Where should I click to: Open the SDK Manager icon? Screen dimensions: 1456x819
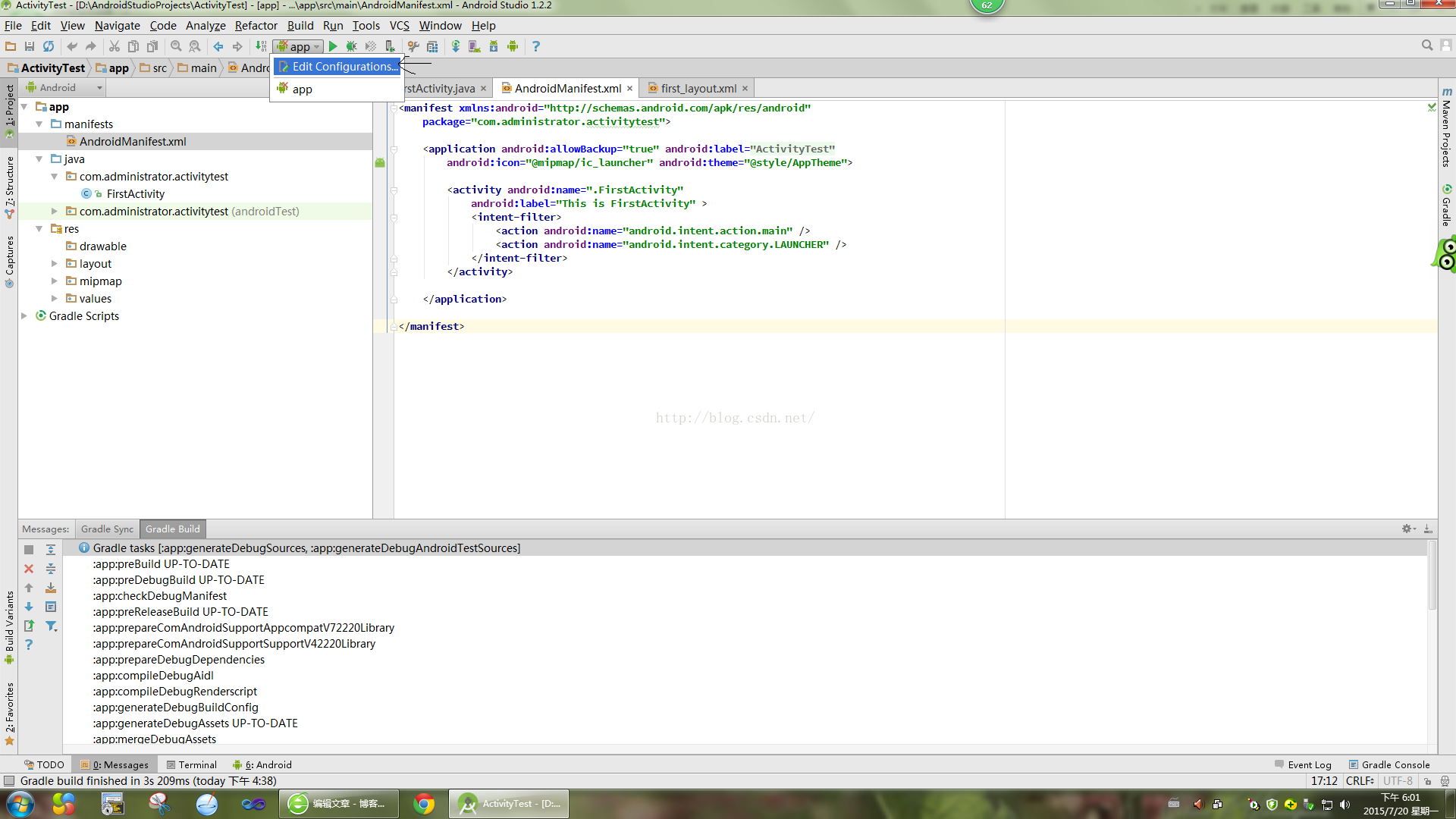pyautogui.click(x=494, y=46)
